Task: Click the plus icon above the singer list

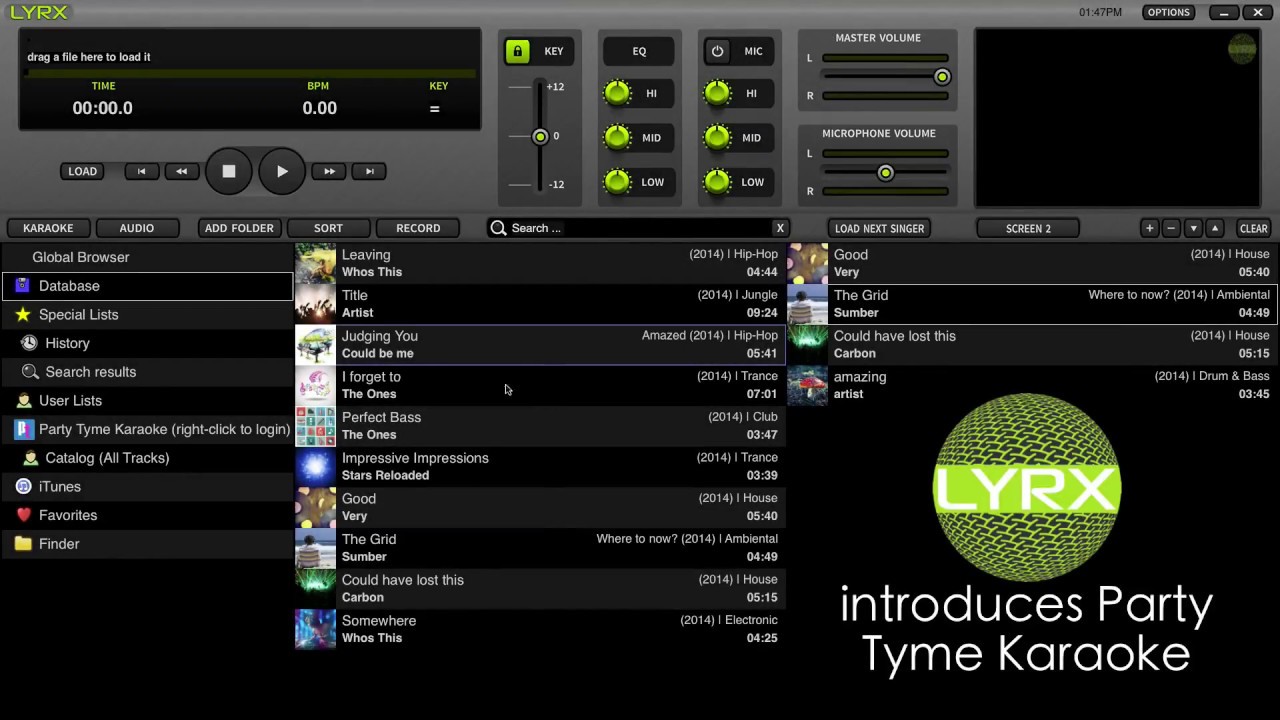Action: pyautogui.click(x=1149, y=228)
